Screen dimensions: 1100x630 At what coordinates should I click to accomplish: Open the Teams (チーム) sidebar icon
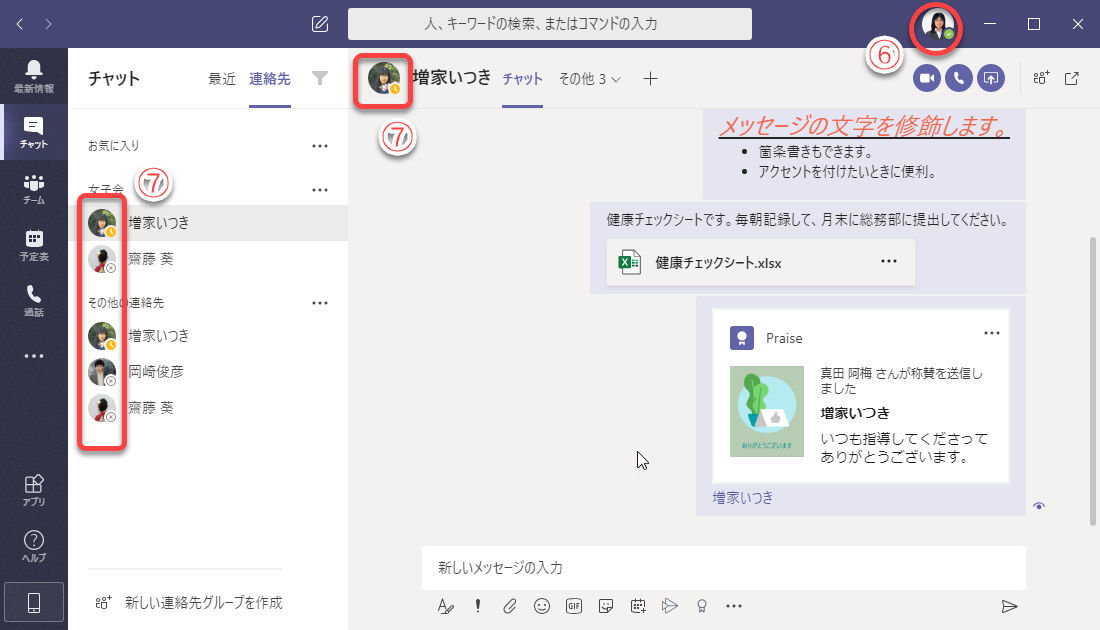(x=34, y=189)
